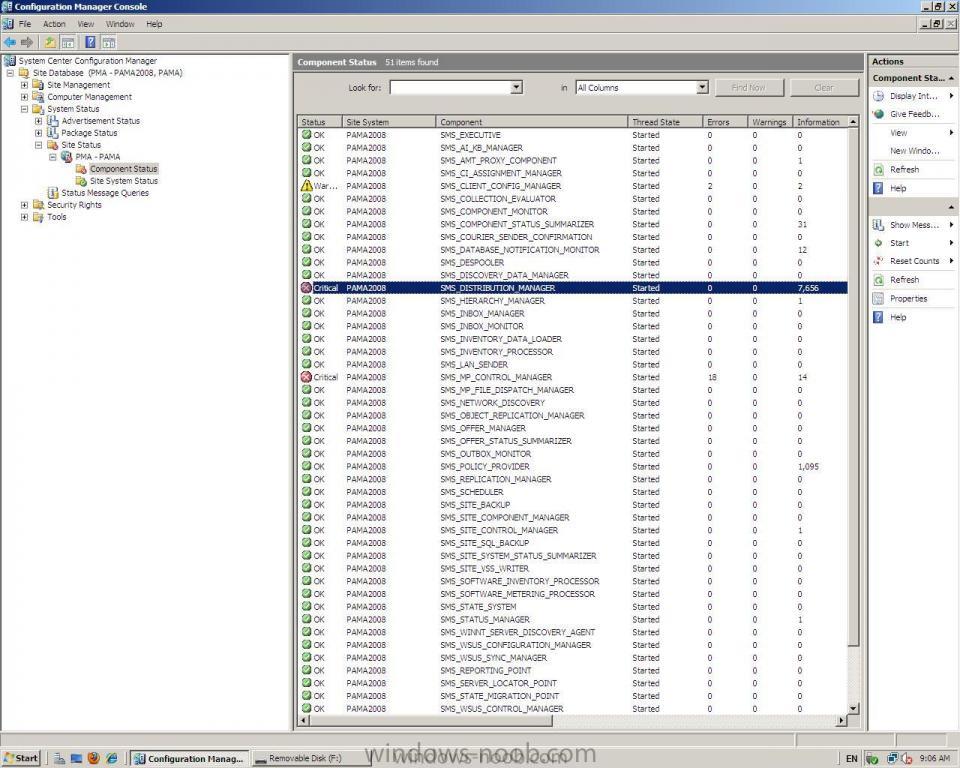Open the File menu
This screenshot has width=960, height=768.
(x=25, y=24)
